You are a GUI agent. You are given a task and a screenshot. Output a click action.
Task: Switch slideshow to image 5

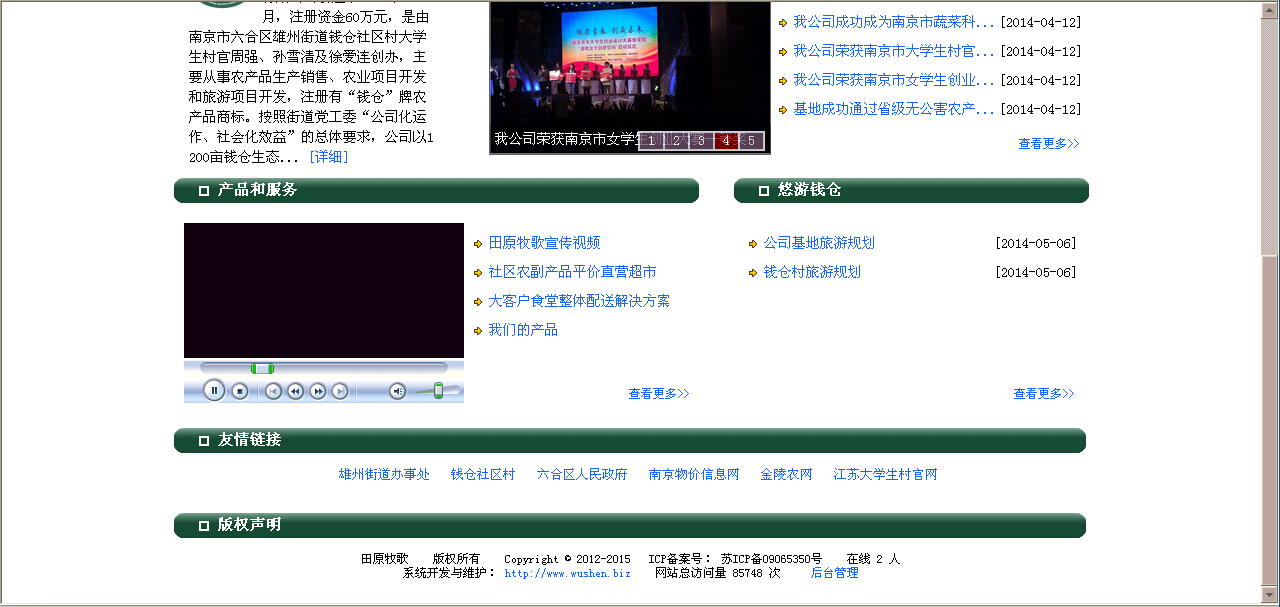pyautogui.click(x=751, y=141)
